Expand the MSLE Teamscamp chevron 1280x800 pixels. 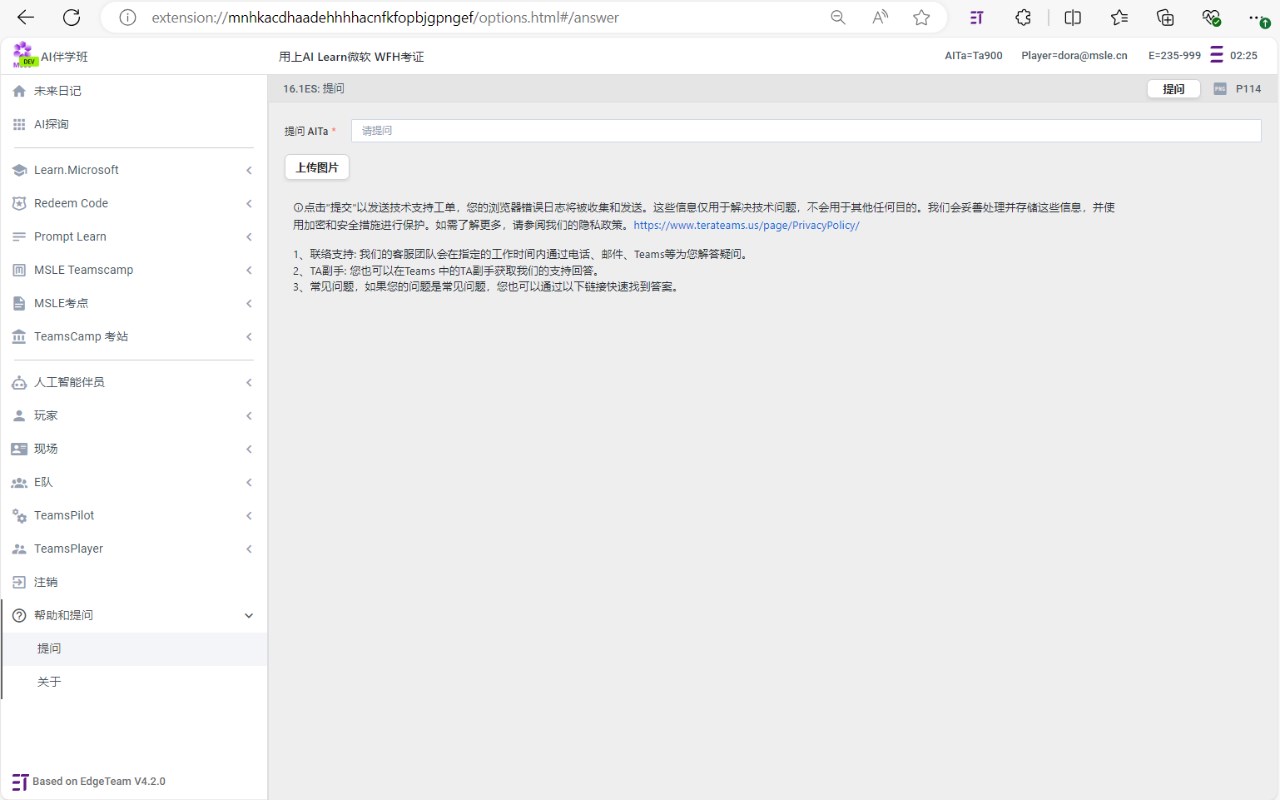(x=249, y=270)
